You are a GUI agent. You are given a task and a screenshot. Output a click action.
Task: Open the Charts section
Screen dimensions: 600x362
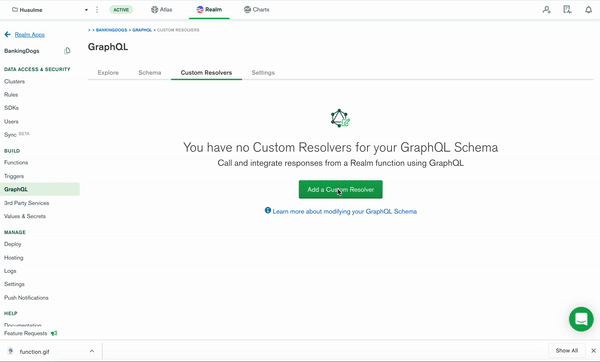(x=256, y=10)
